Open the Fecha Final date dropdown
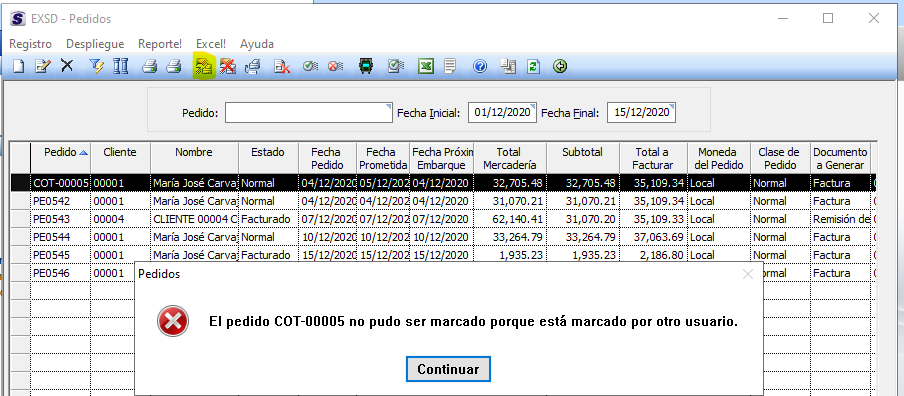904x396 pixels. click(672, 106)
